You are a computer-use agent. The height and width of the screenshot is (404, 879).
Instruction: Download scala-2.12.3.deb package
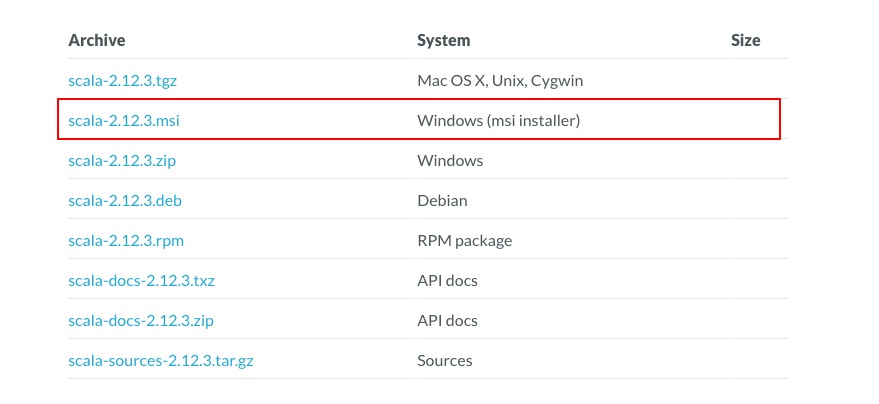[125, 201]
